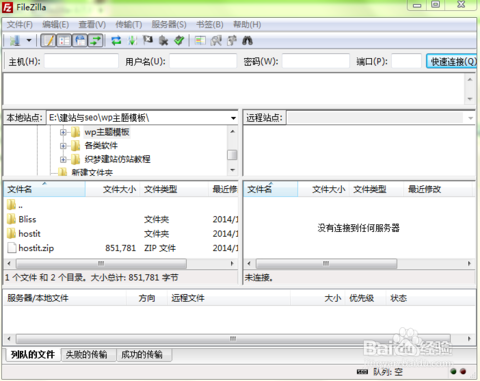Open the 服务器(S) menu
Image resolution: width=480 pixels, height=381 pixels.
pos(169,25)
